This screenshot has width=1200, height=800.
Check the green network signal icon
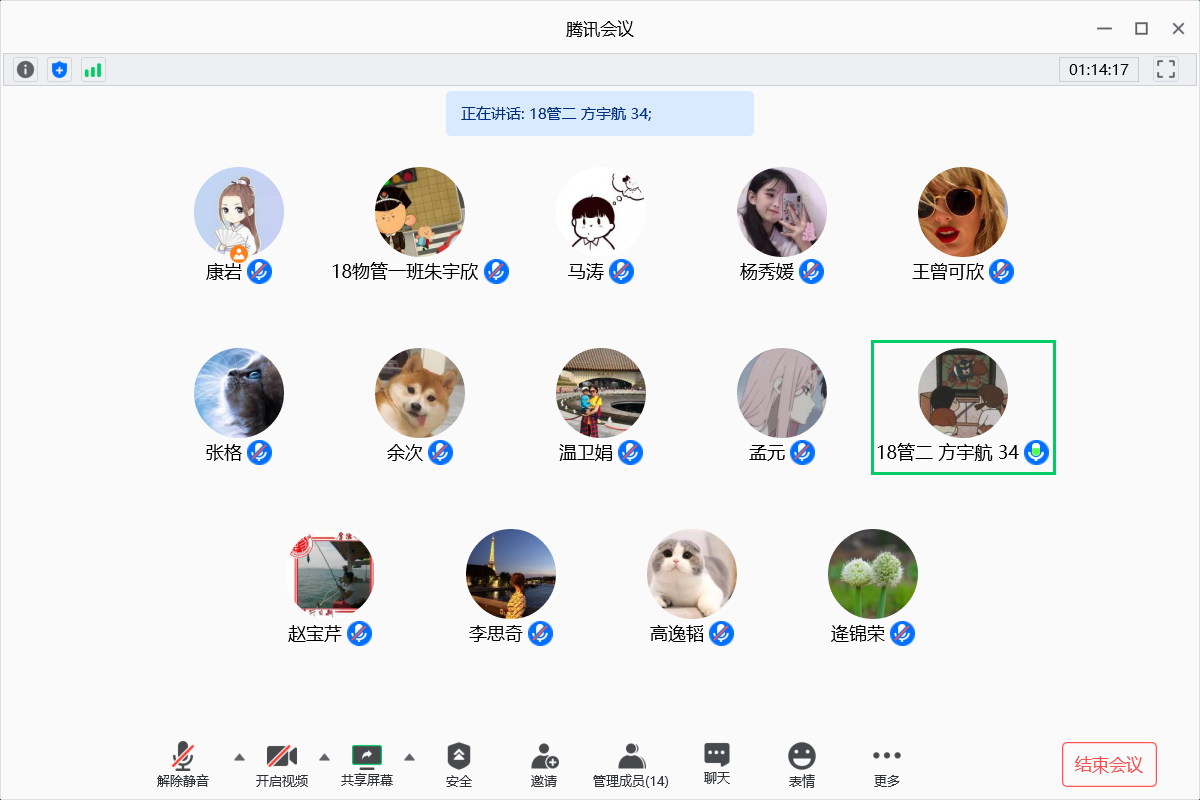point(93,70)
